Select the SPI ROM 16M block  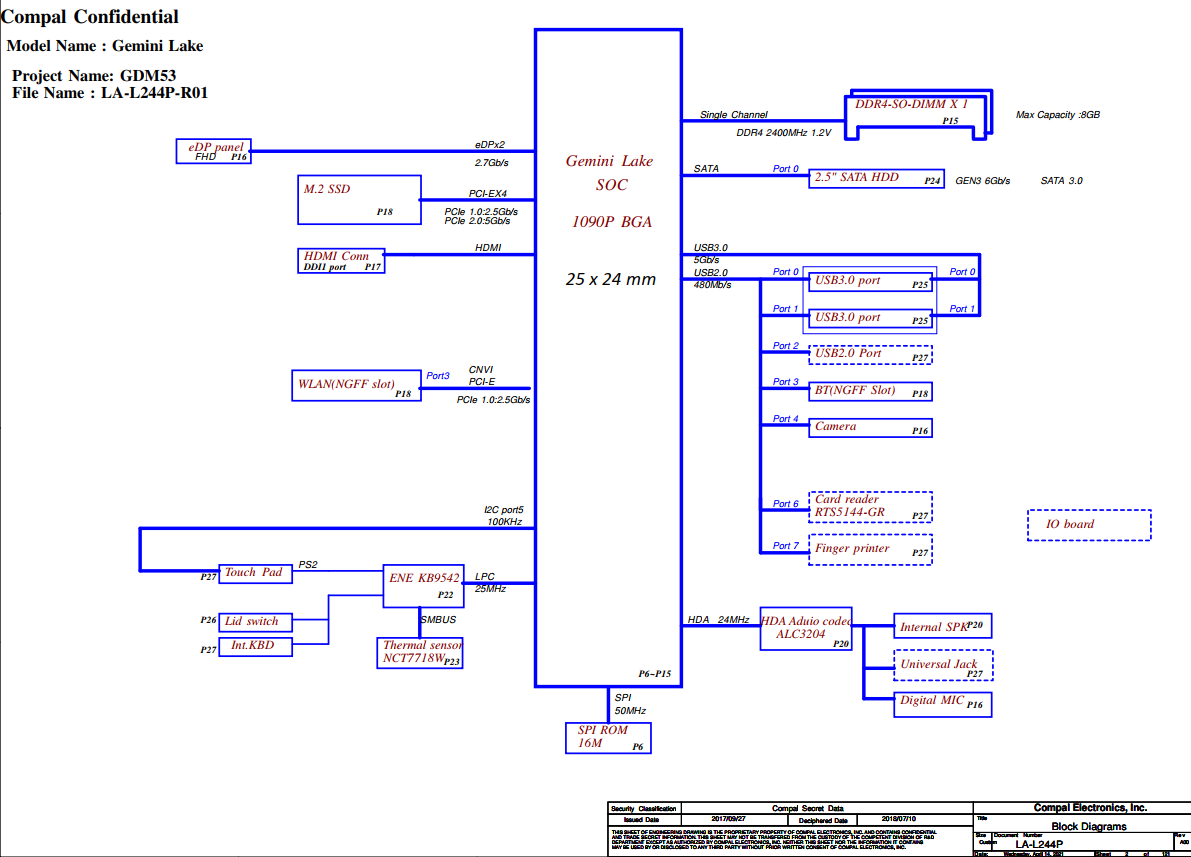click(608, 738)
